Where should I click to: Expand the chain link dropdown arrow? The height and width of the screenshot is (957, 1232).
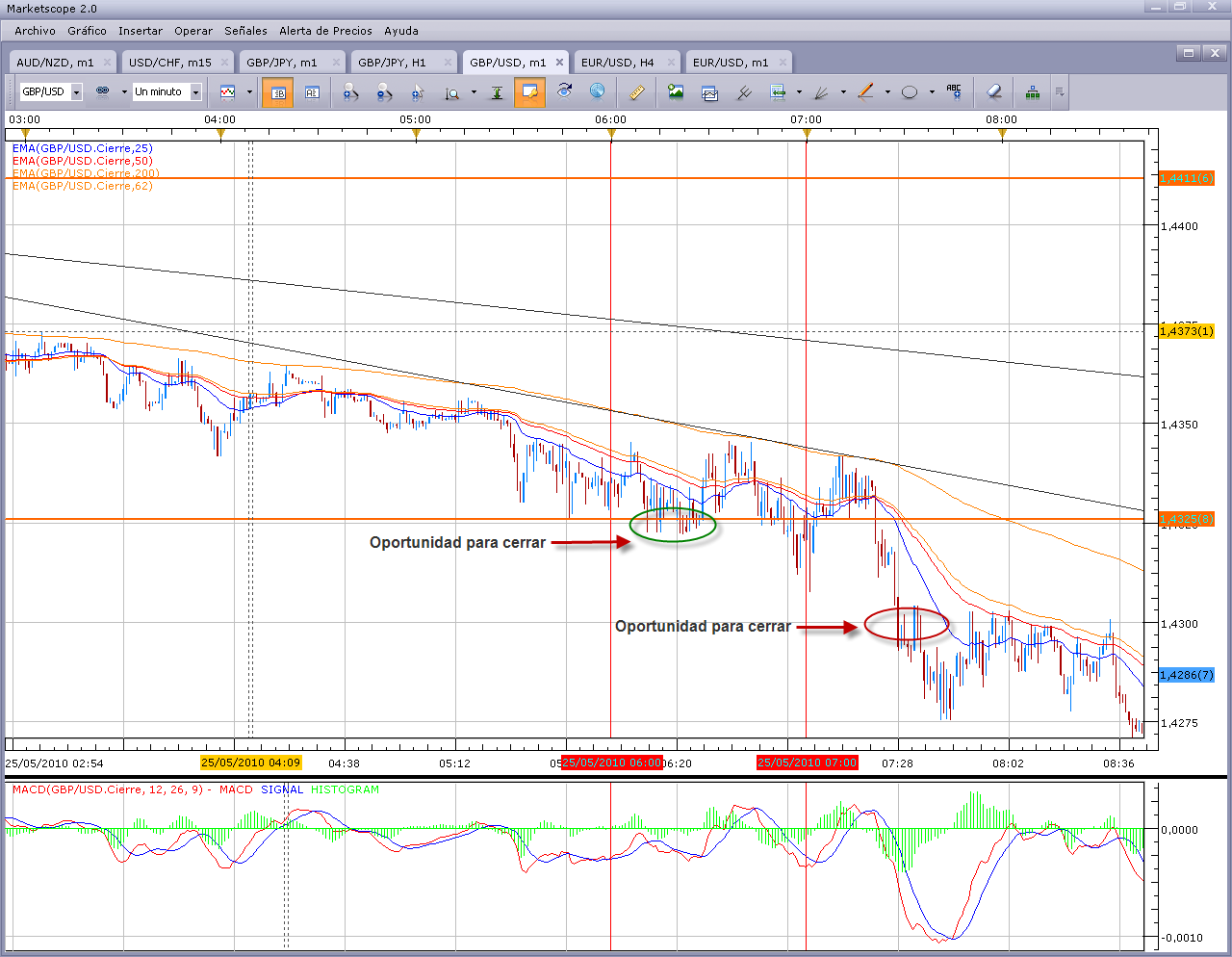(124, 92)
